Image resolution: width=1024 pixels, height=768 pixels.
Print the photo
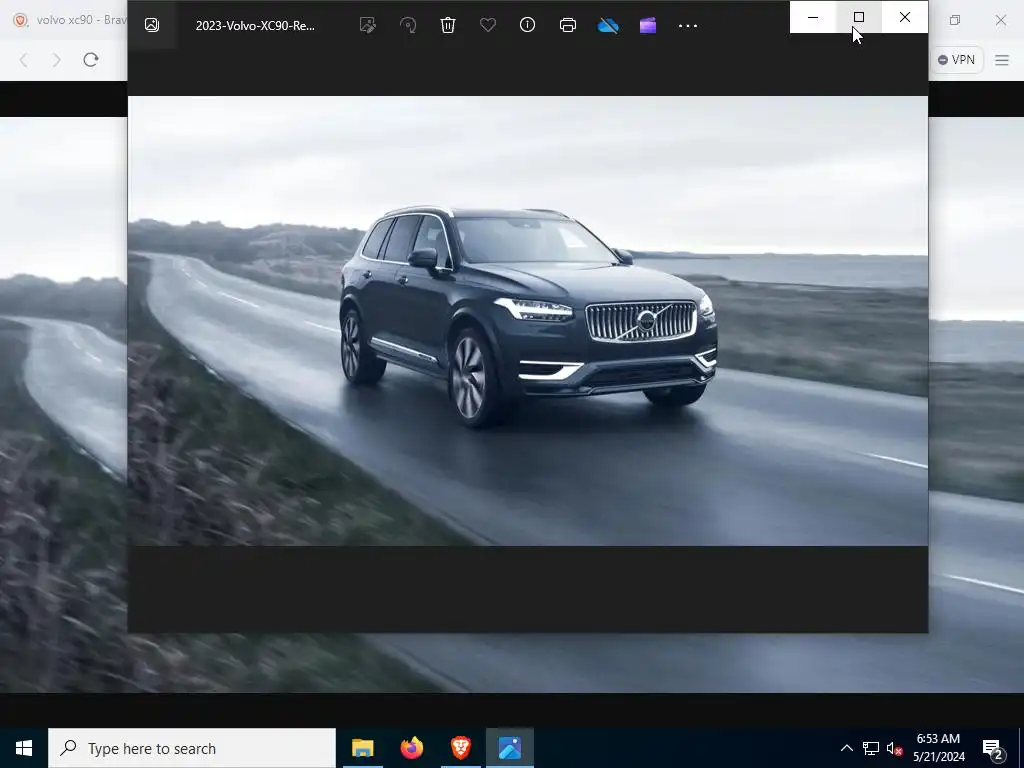(x=568, y=25)
